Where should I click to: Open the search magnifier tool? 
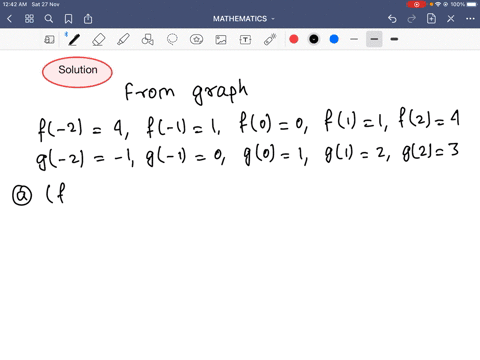[49, 19]
